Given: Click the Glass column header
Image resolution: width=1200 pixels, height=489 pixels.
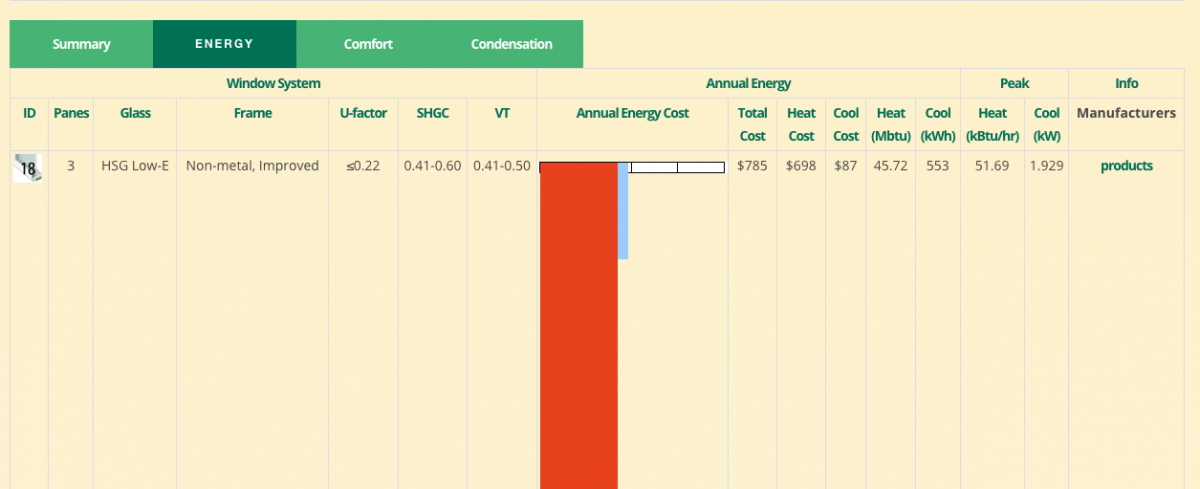Looking at the screenshot, I should click(x=135, y=113).
